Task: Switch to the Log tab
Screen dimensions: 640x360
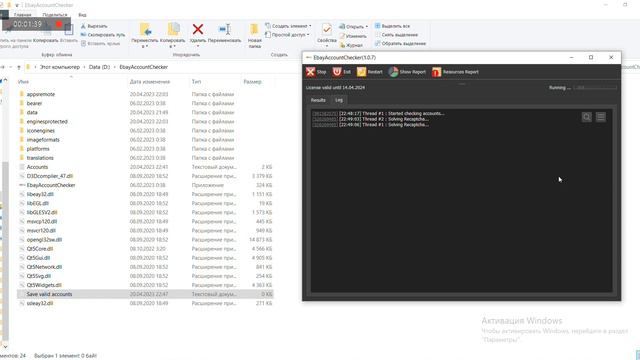Action: (x=339, y=100)
